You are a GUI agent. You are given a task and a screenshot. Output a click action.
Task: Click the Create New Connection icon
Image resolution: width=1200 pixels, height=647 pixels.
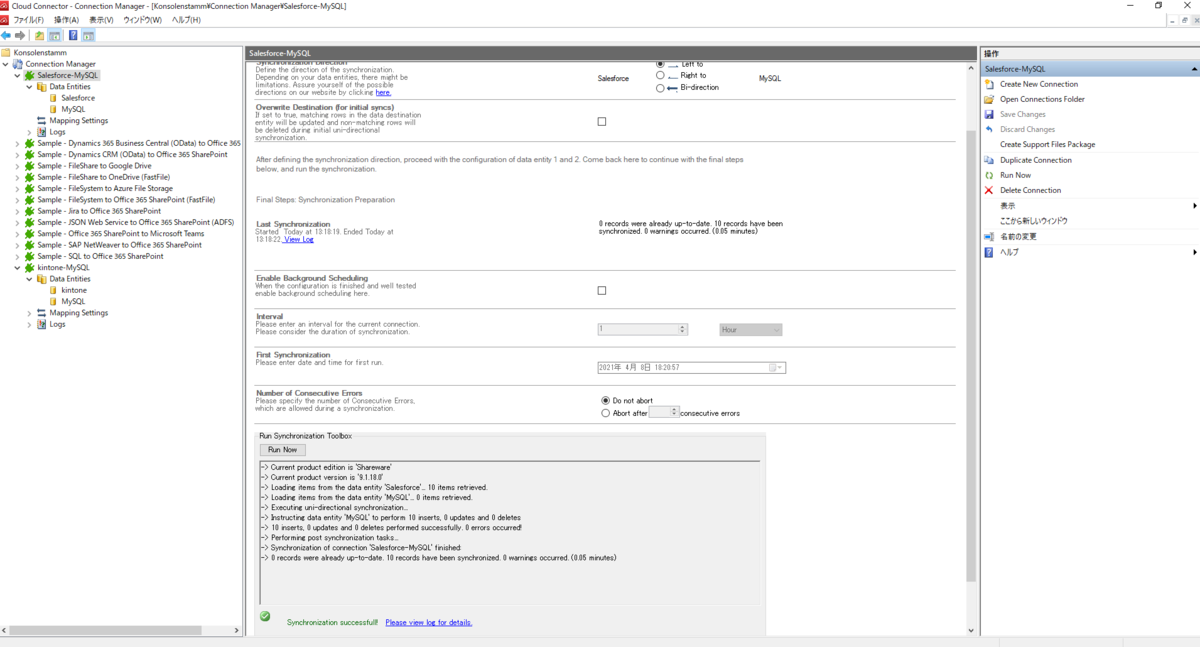[x=989, y=84]
